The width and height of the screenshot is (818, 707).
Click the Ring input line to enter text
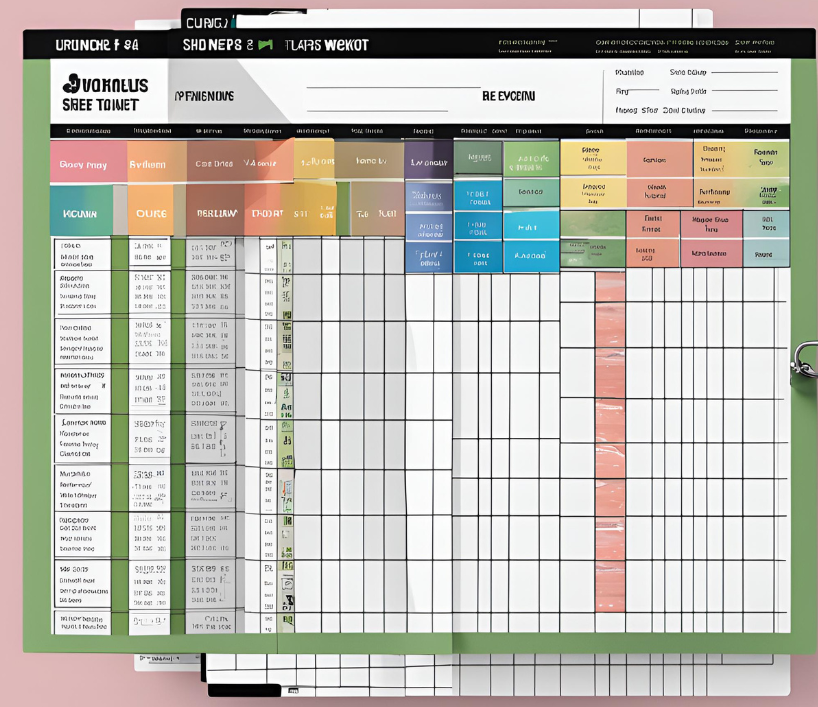coord(645,92)
